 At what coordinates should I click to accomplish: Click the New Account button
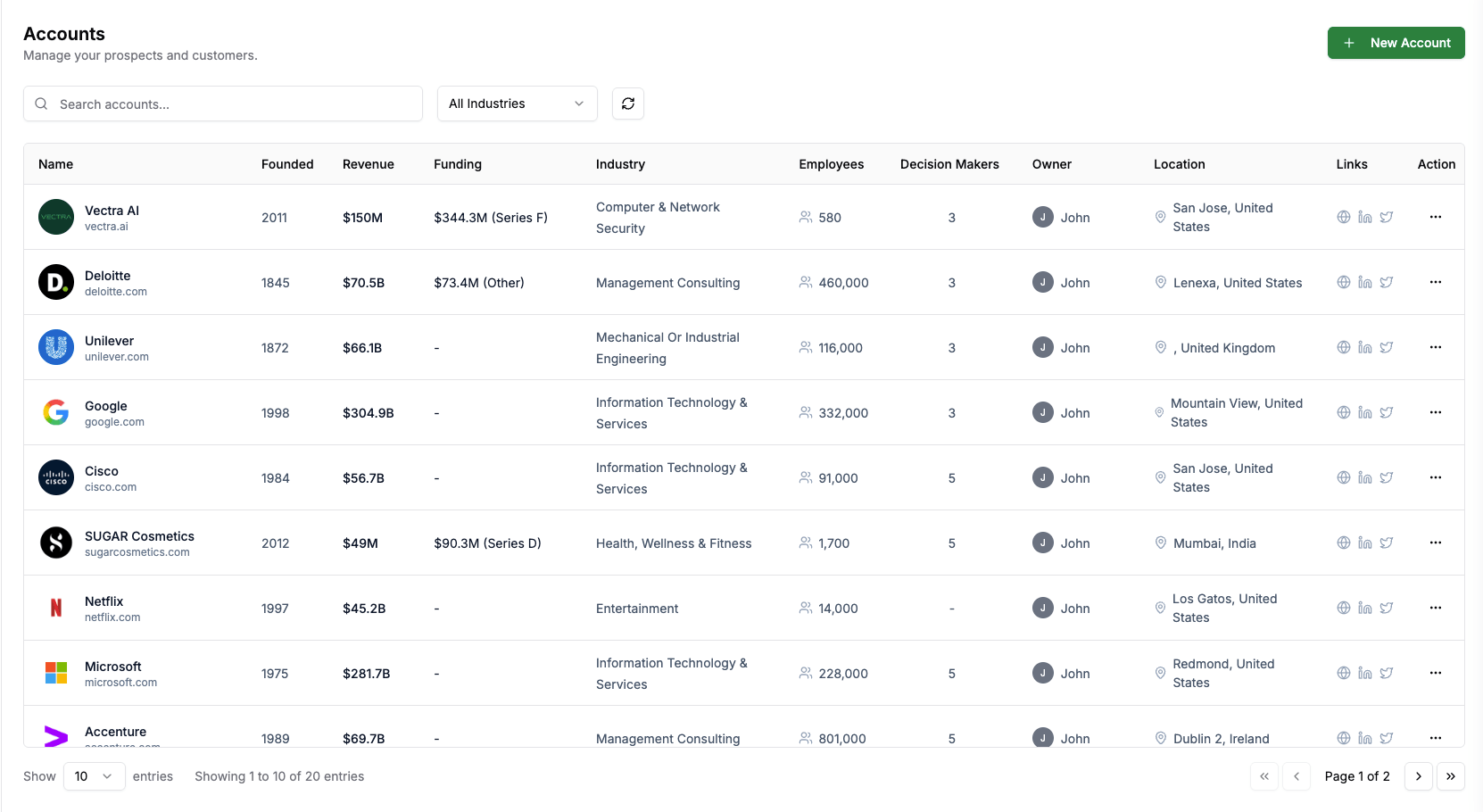pos(1396,42)
